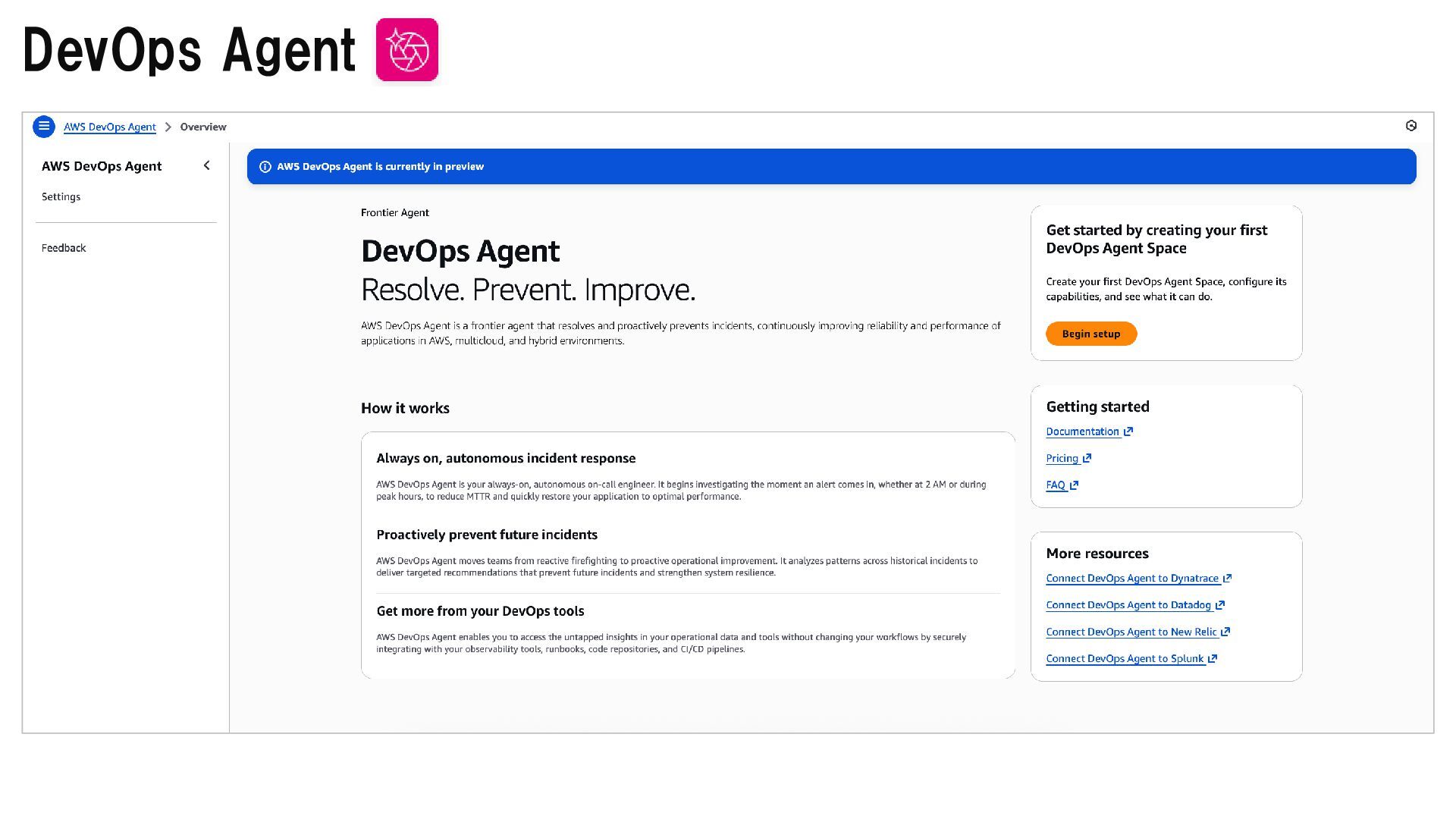Screen dimensions: 1456x819
Task: Open Feedback in the left sidebar
Action: [x=64, y=248]
